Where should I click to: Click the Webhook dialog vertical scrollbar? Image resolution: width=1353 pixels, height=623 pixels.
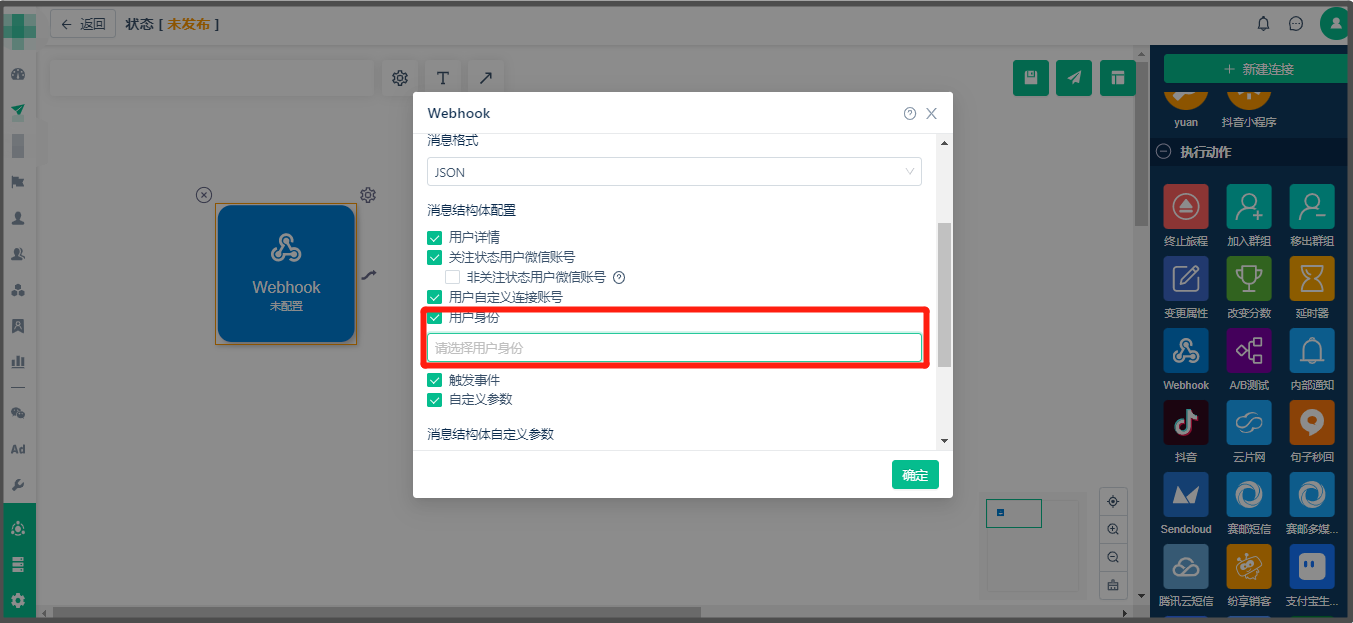pos(943,295)
